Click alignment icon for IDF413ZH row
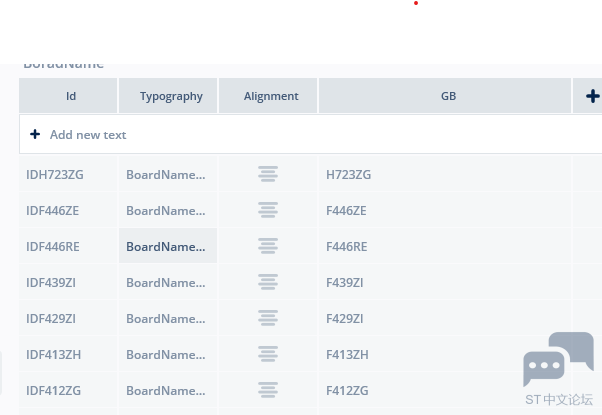Screen dimensions: 602x415 point(267,355)
